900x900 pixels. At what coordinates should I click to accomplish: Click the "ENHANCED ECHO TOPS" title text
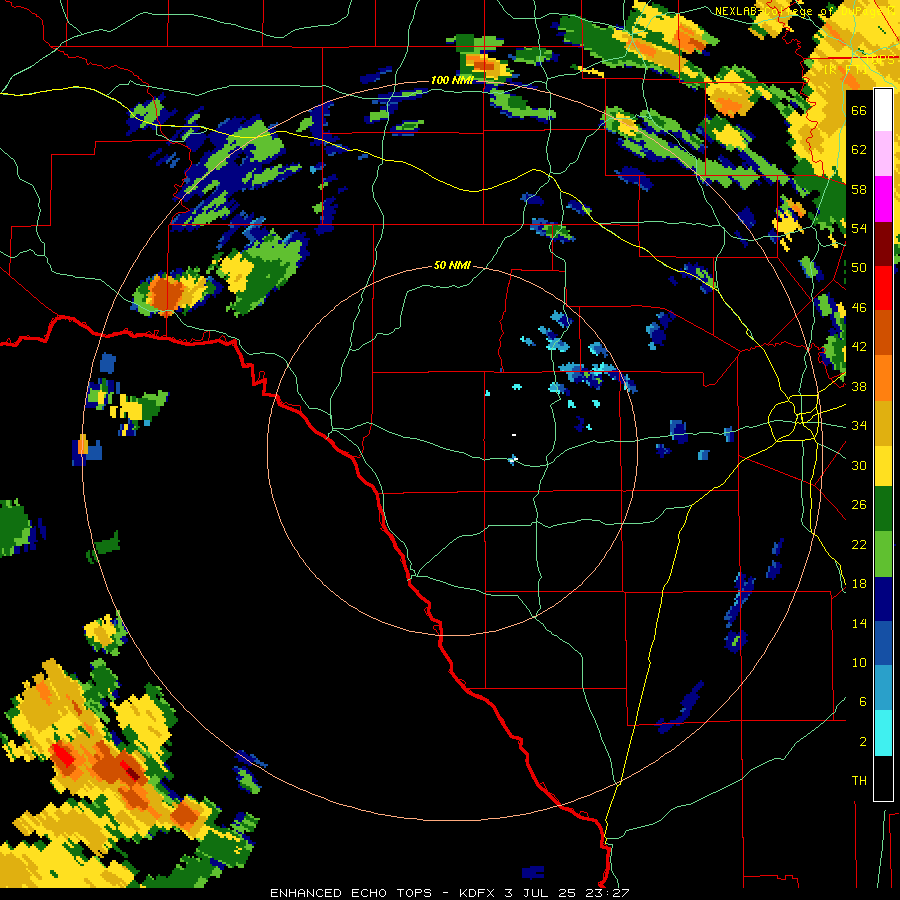(x=350, y=893)
